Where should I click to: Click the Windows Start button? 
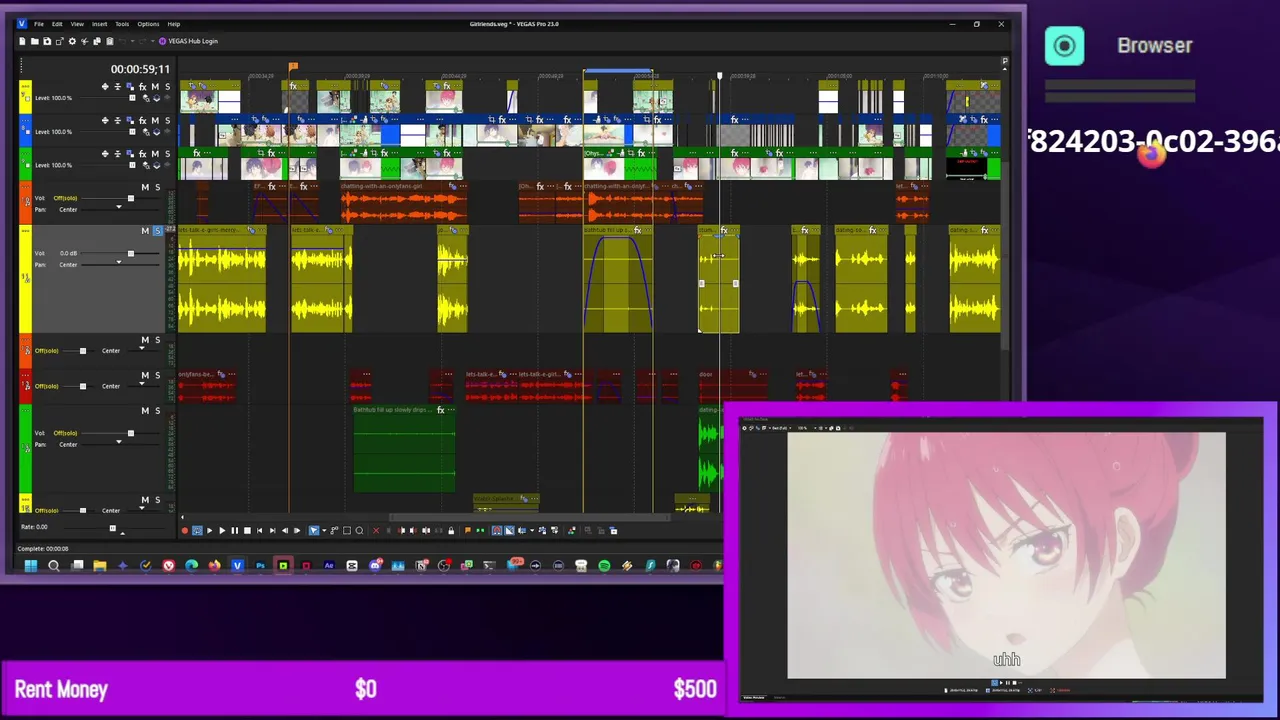[x=31, y=566]
